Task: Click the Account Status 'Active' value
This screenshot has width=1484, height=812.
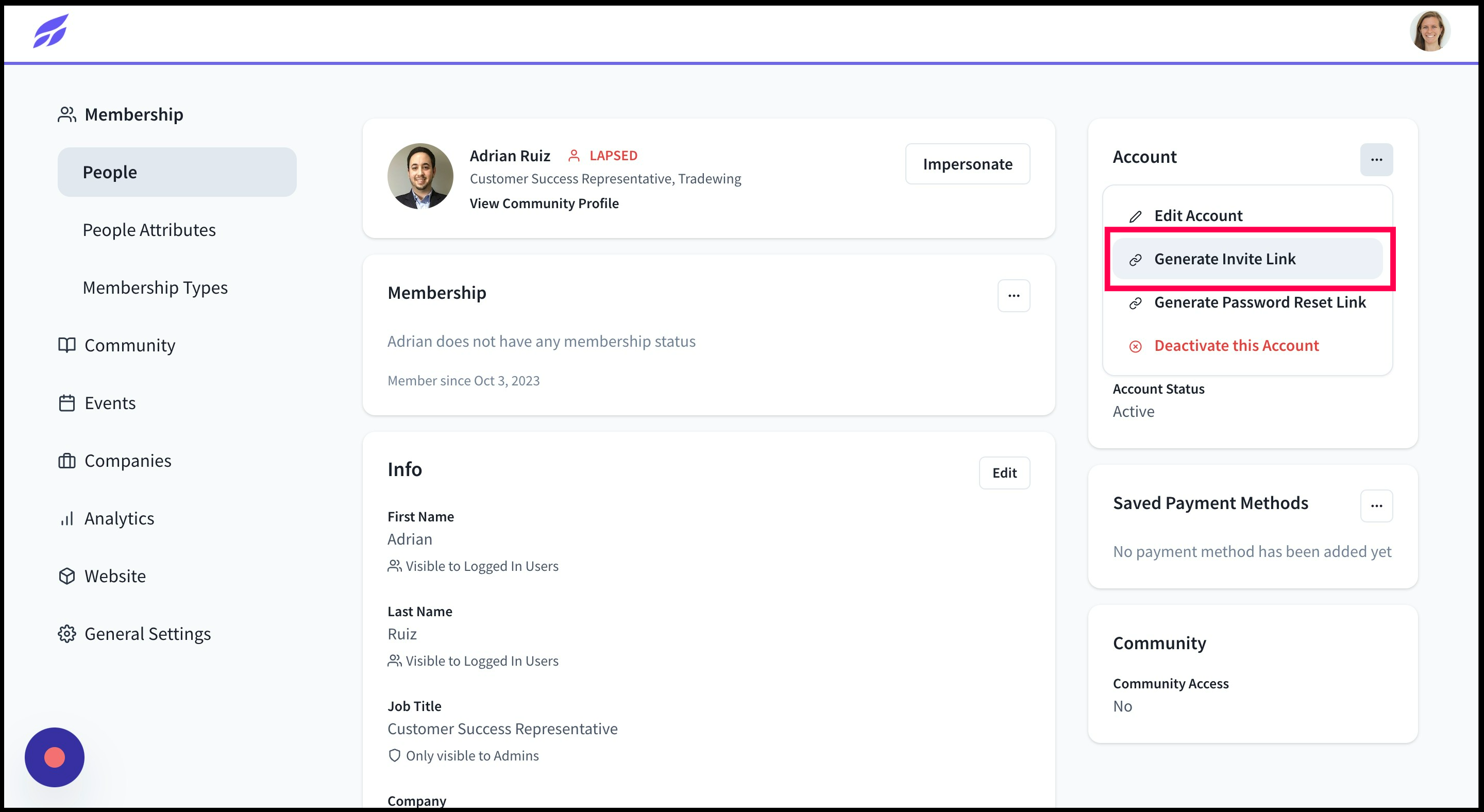Action: coord(1133,411)
